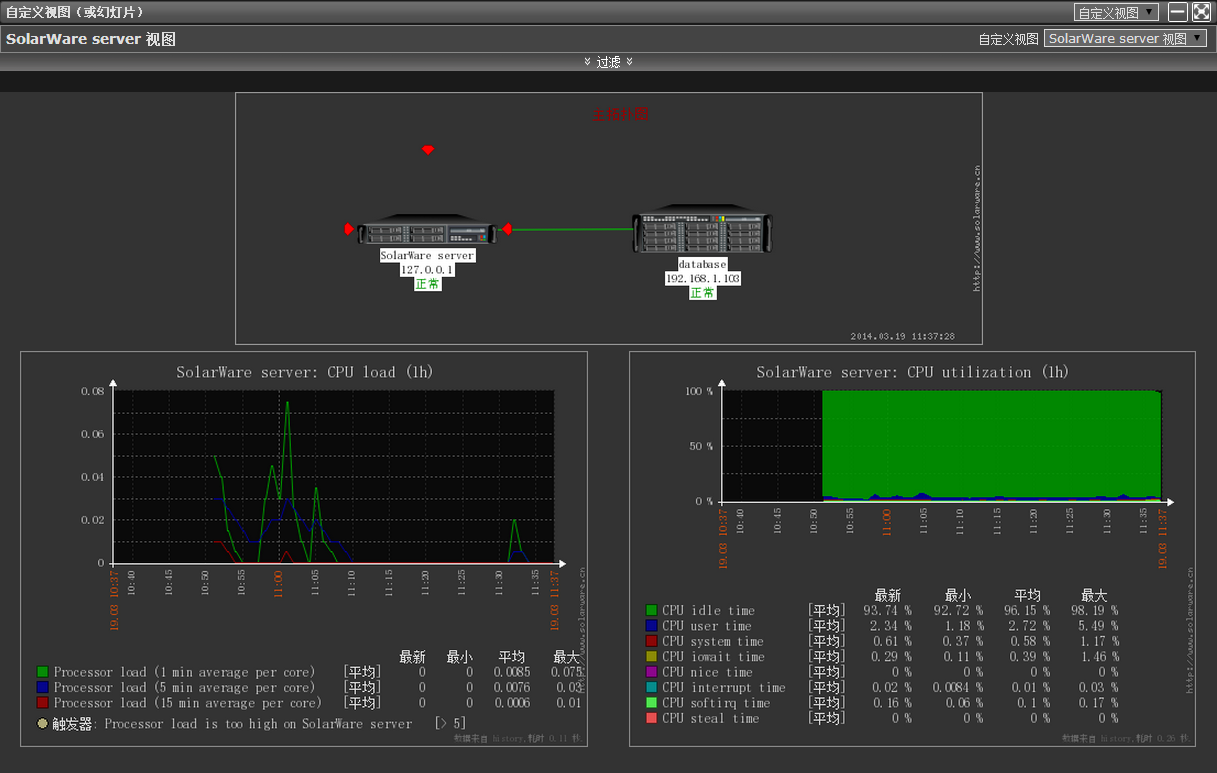Click red swatch for 15 min Processor load
1217x773 pixels.
42,703
